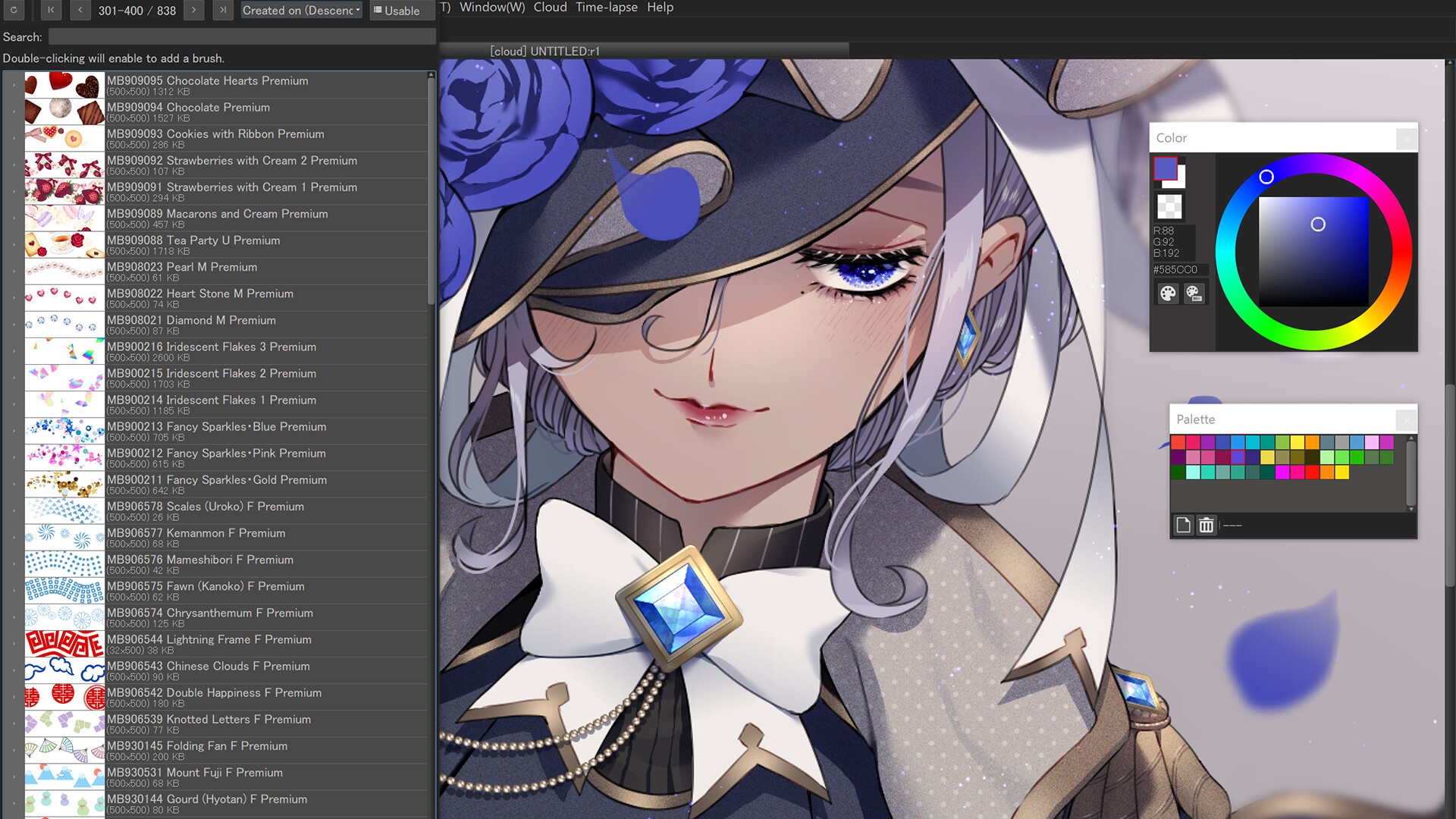Click the refresh brush list icon

pos(14,11)
